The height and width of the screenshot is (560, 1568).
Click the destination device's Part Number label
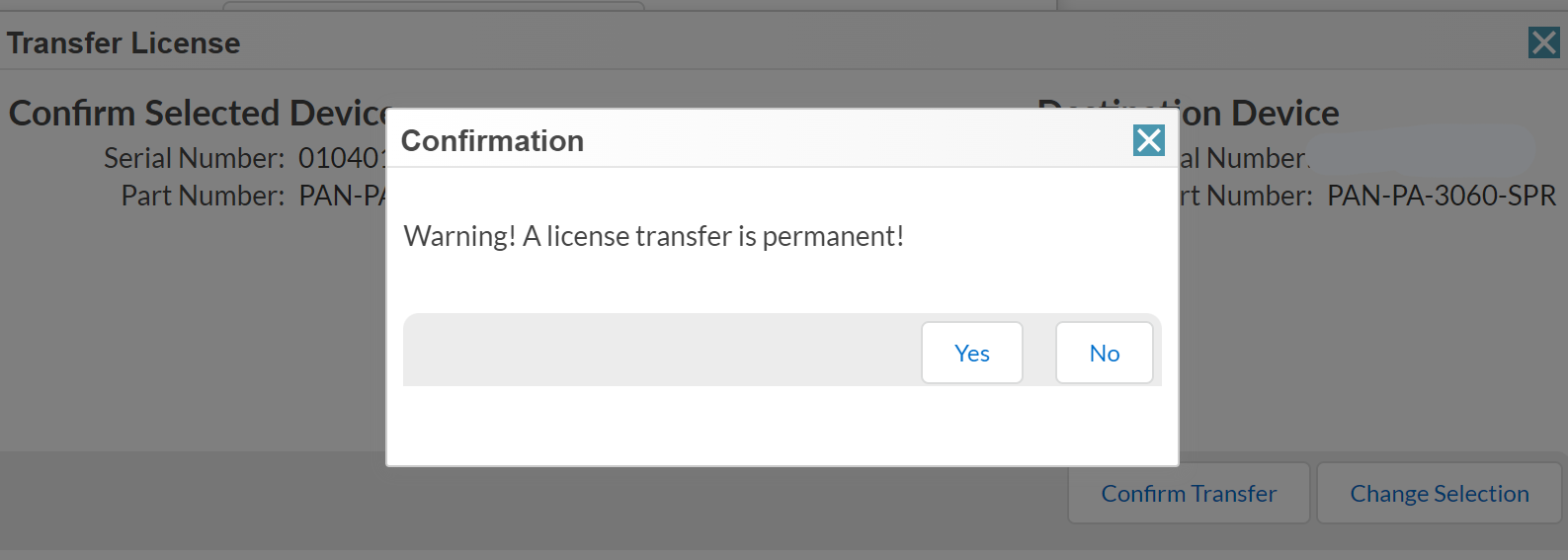coord(1245,196)
